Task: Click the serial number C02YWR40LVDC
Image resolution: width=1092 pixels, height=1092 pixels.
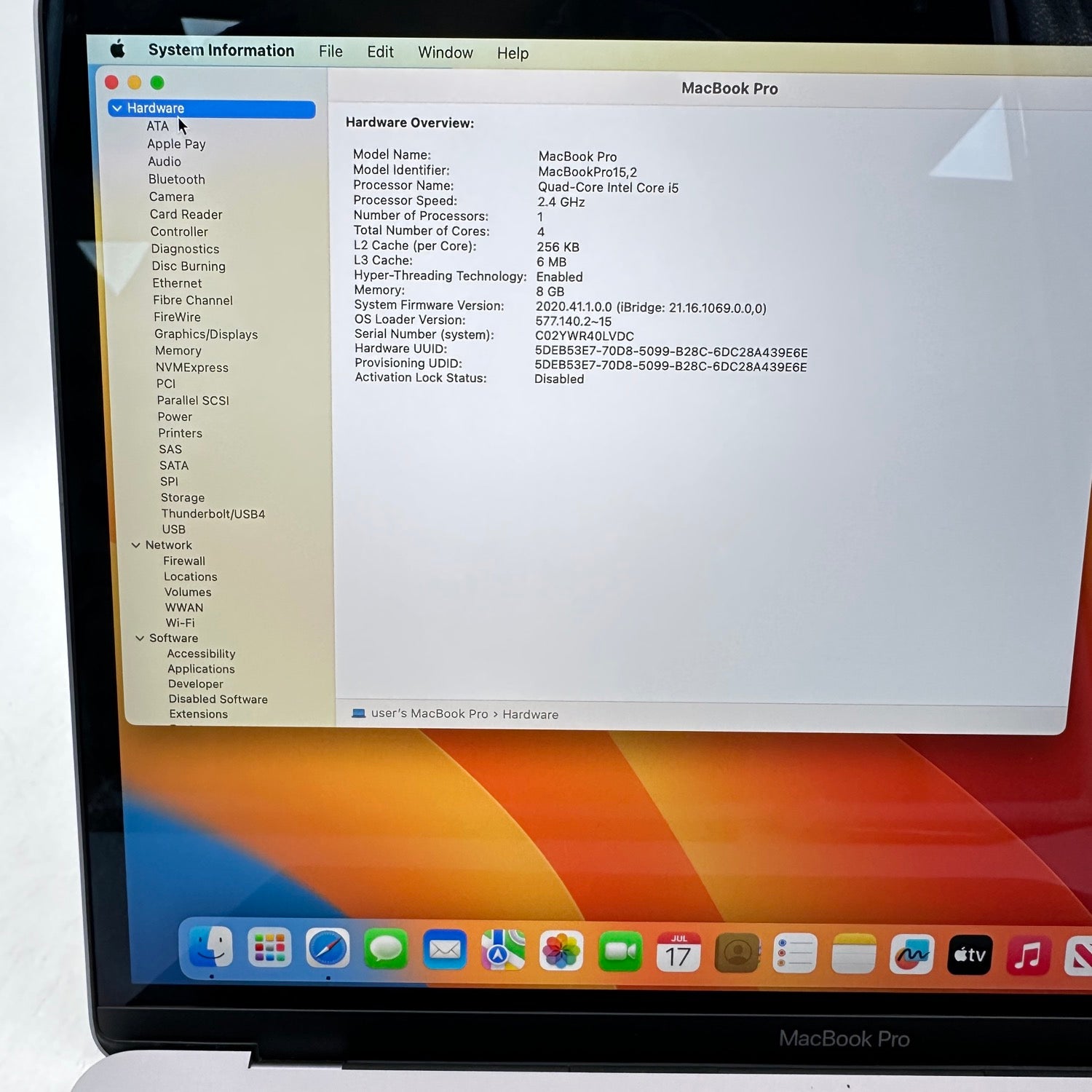Action: point(585,336)
